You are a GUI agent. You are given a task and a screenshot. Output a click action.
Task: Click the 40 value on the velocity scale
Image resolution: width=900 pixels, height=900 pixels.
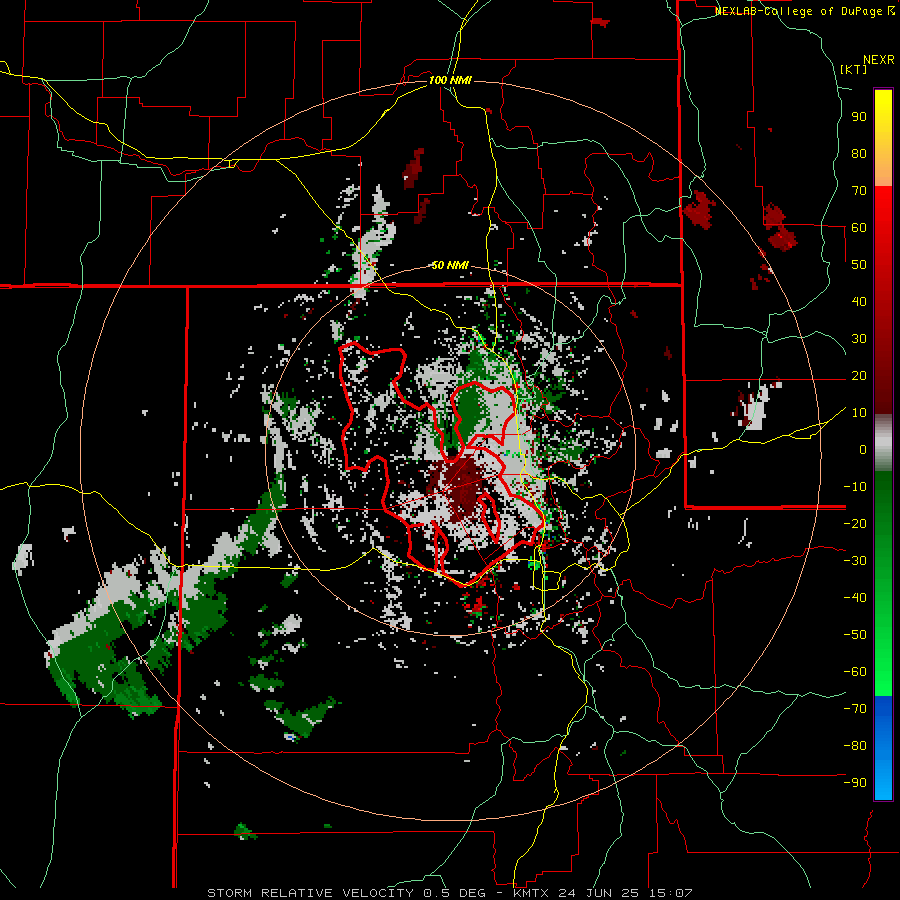pos(859,301)
